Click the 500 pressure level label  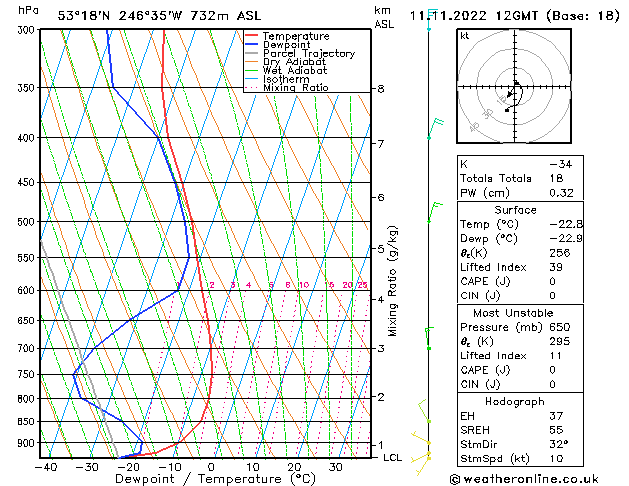click(x=28, y=222)
